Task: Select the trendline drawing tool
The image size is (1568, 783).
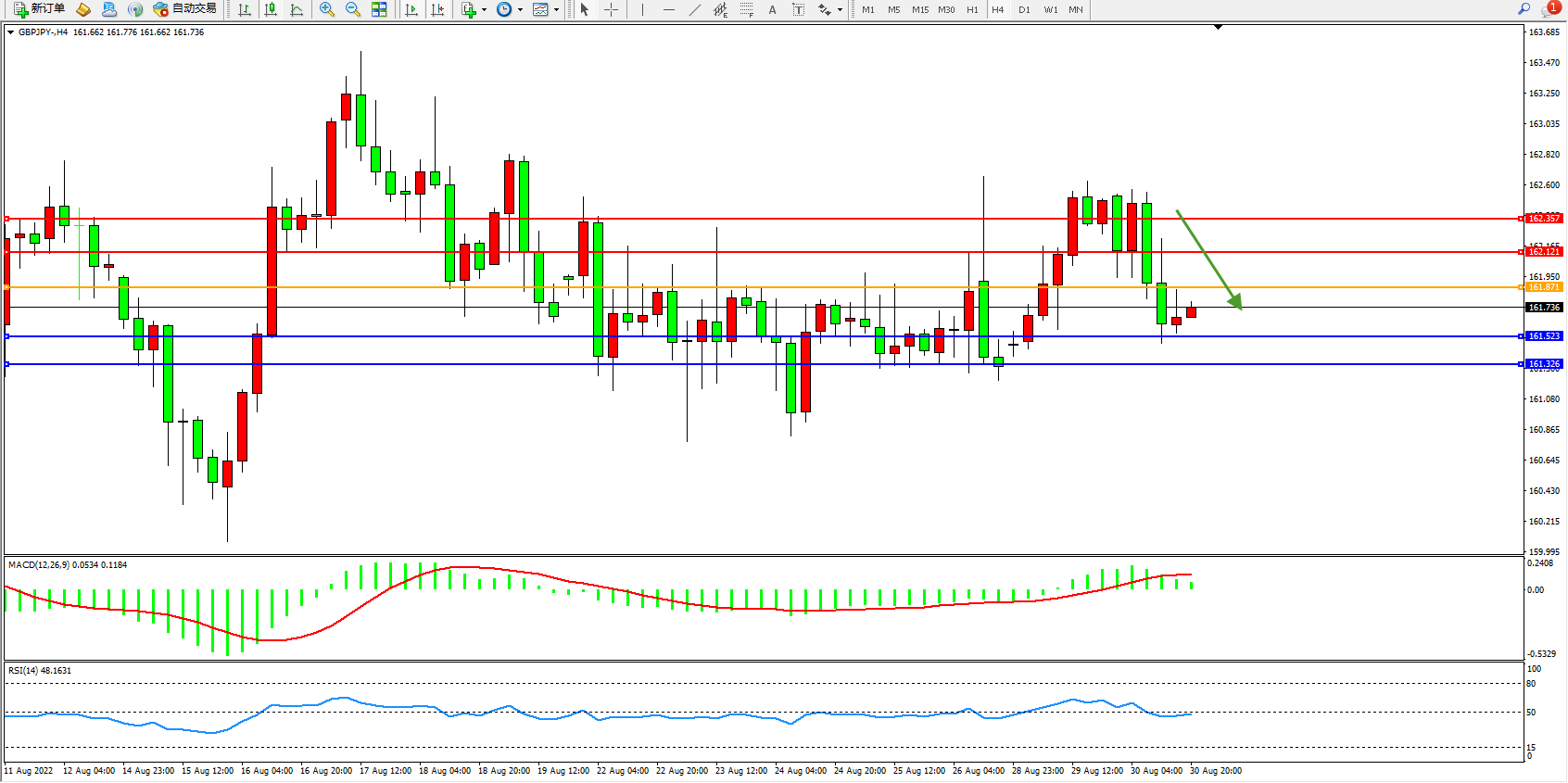Action: [x=695, y=9]
